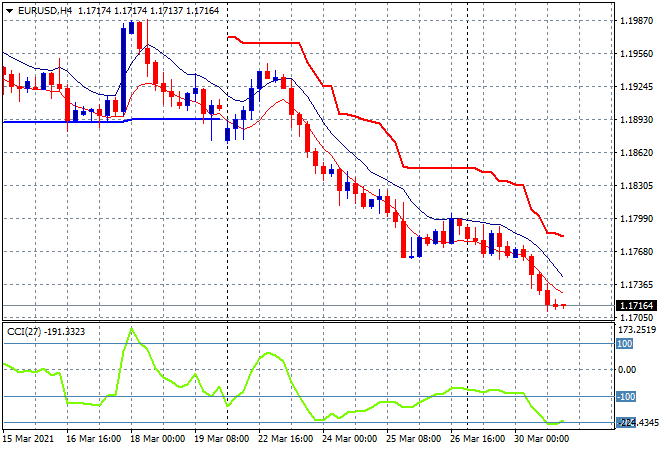The height and width of the screenshot is (450, 660).
Task: Click the 173.2519 CCI maximum value label
Action: pos(635,329)
